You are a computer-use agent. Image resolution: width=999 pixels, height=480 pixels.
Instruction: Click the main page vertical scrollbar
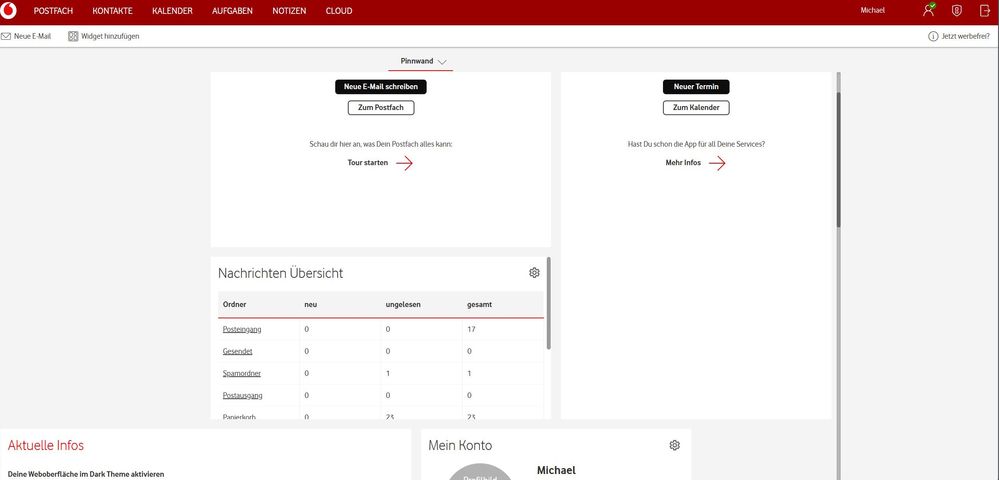(838, 159)
